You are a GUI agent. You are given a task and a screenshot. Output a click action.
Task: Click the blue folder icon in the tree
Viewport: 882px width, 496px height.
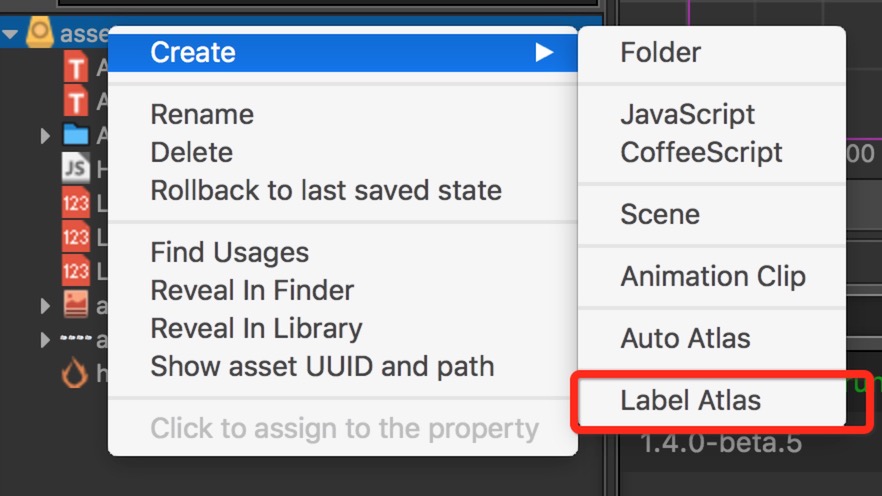(75, 135)
